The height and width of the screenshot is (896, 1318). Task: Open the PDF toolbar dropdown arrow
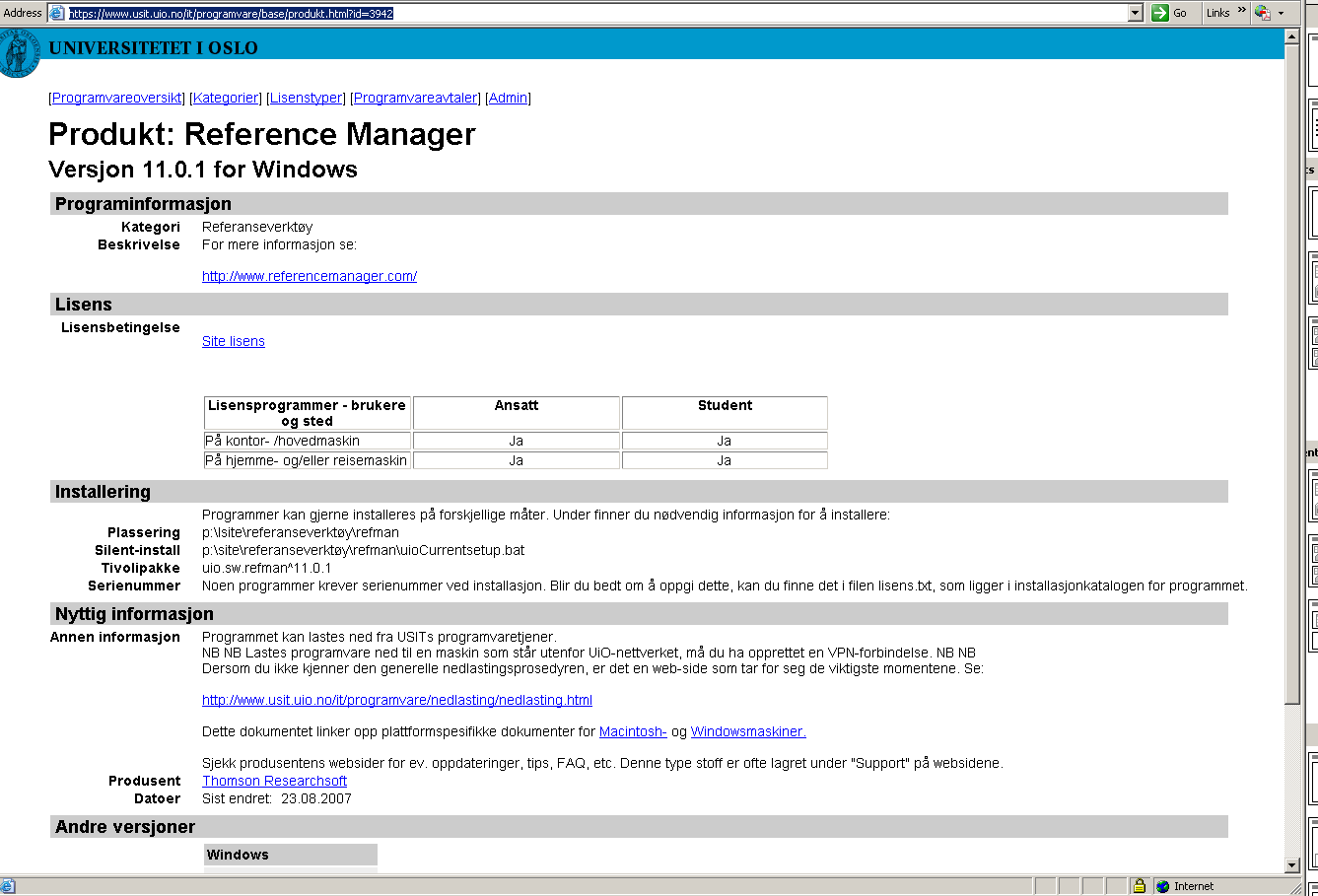pos(1281,14)
